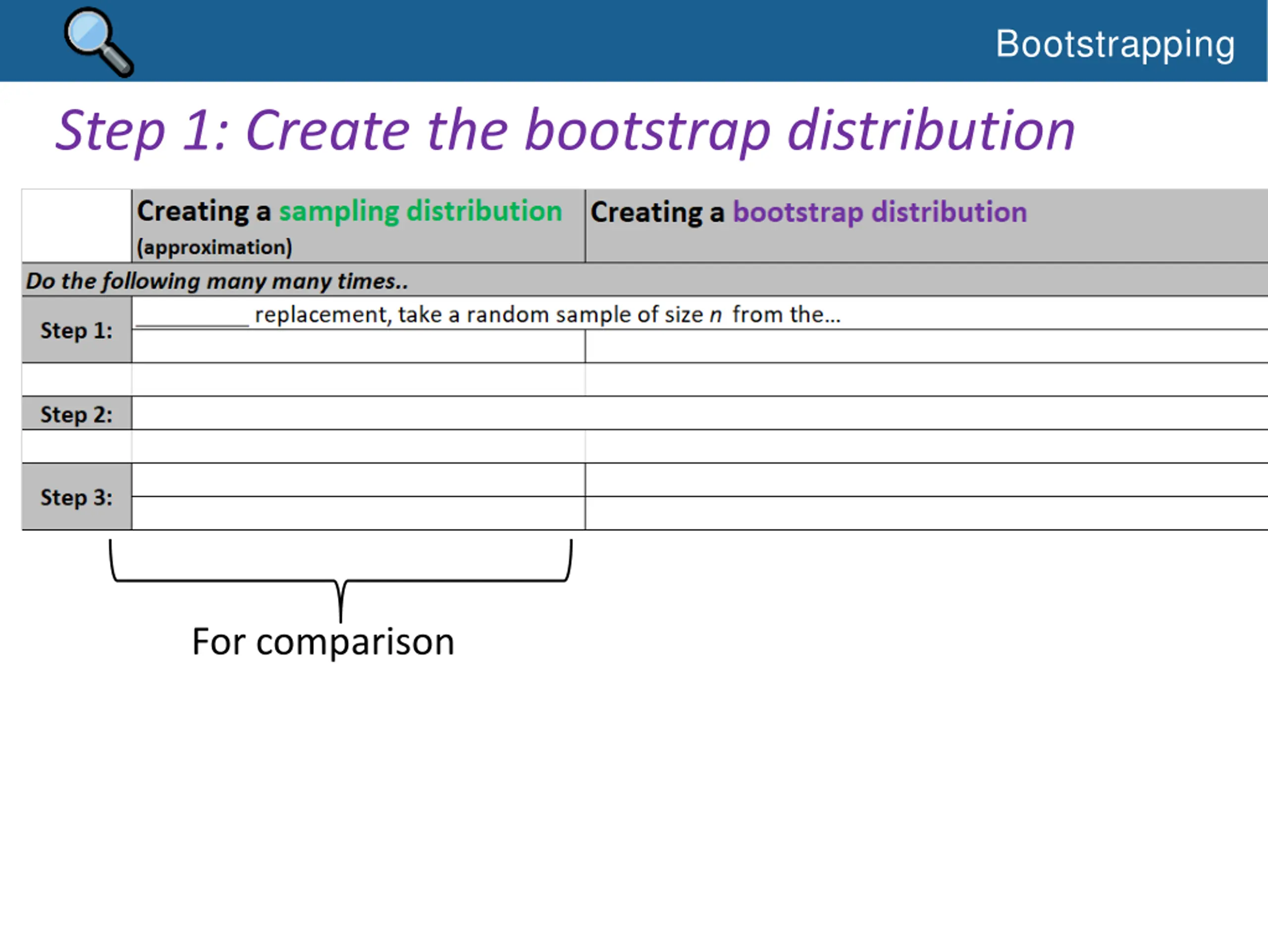
Task: Click the 'Step 3:' table row label
Action: tap(76, 497)
